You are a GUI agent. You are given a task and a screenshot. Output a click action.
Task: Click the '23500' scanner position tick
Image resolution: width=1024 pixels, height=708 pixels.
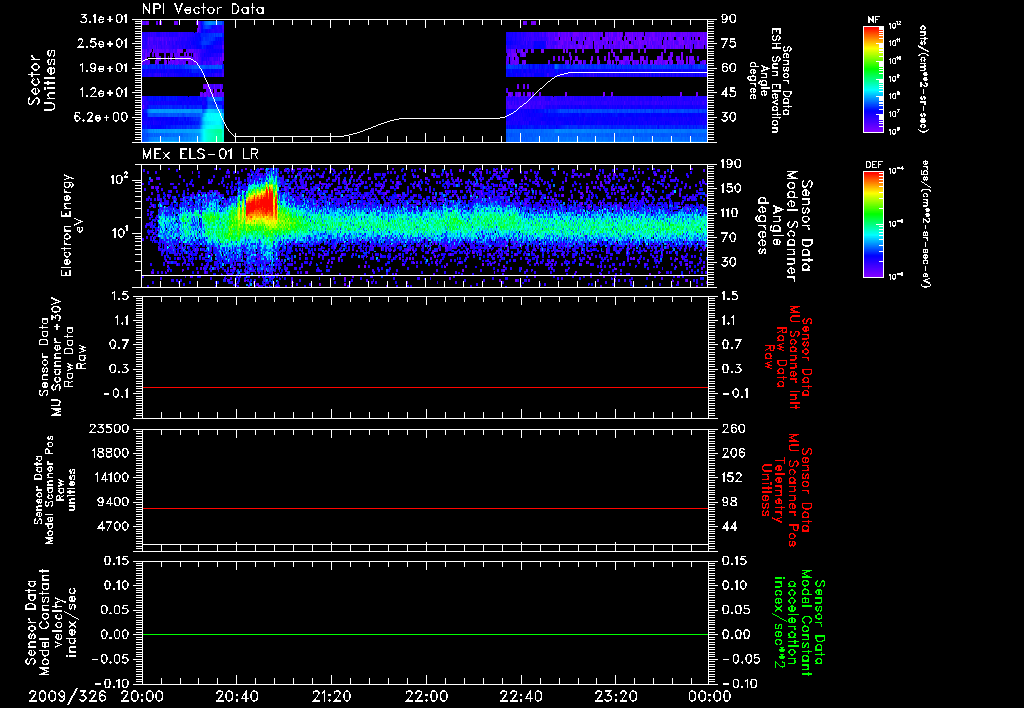tap(108, 428)
